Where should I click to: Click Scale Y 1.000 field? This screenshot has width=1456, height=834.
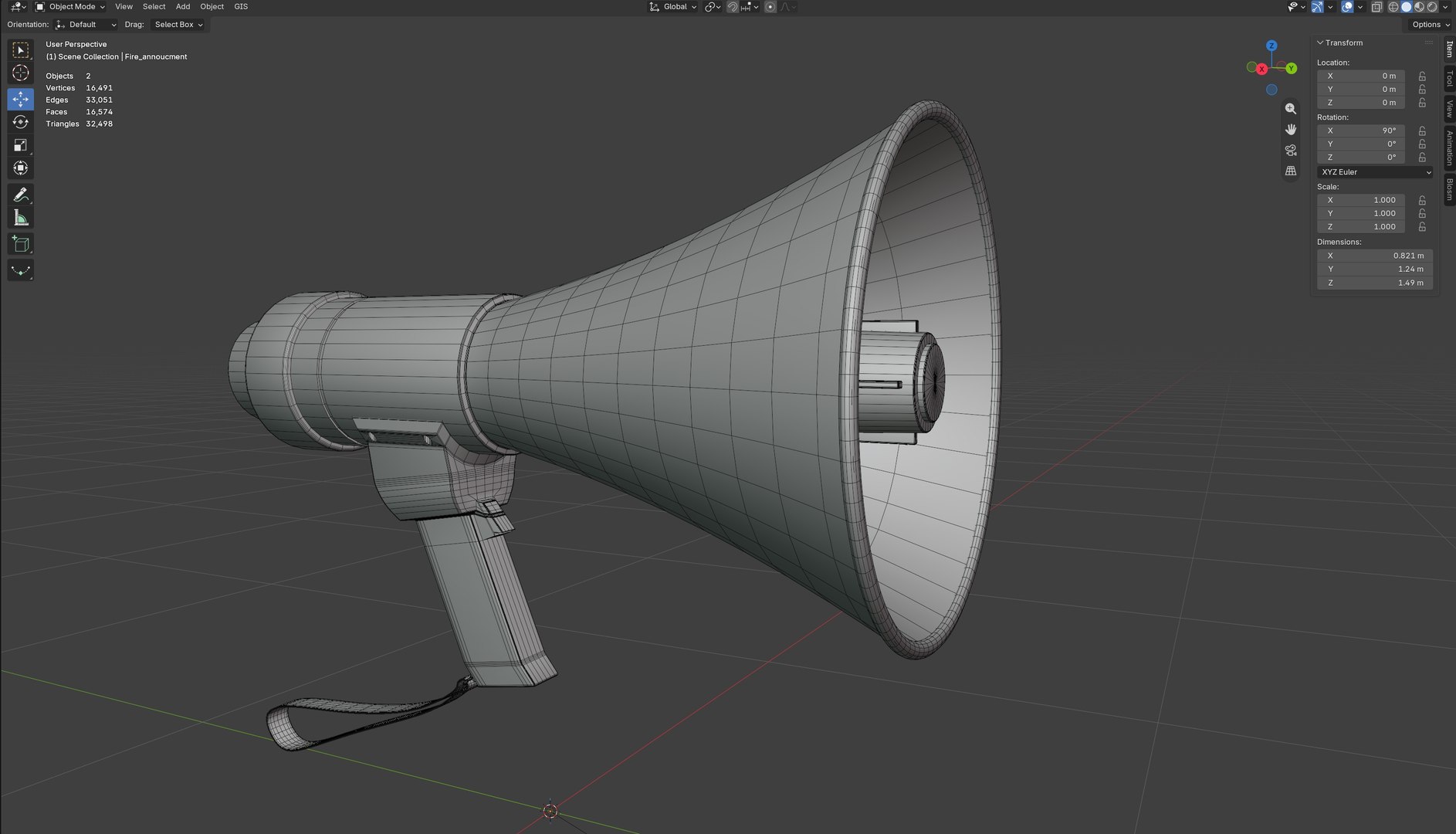point(1361,214)
